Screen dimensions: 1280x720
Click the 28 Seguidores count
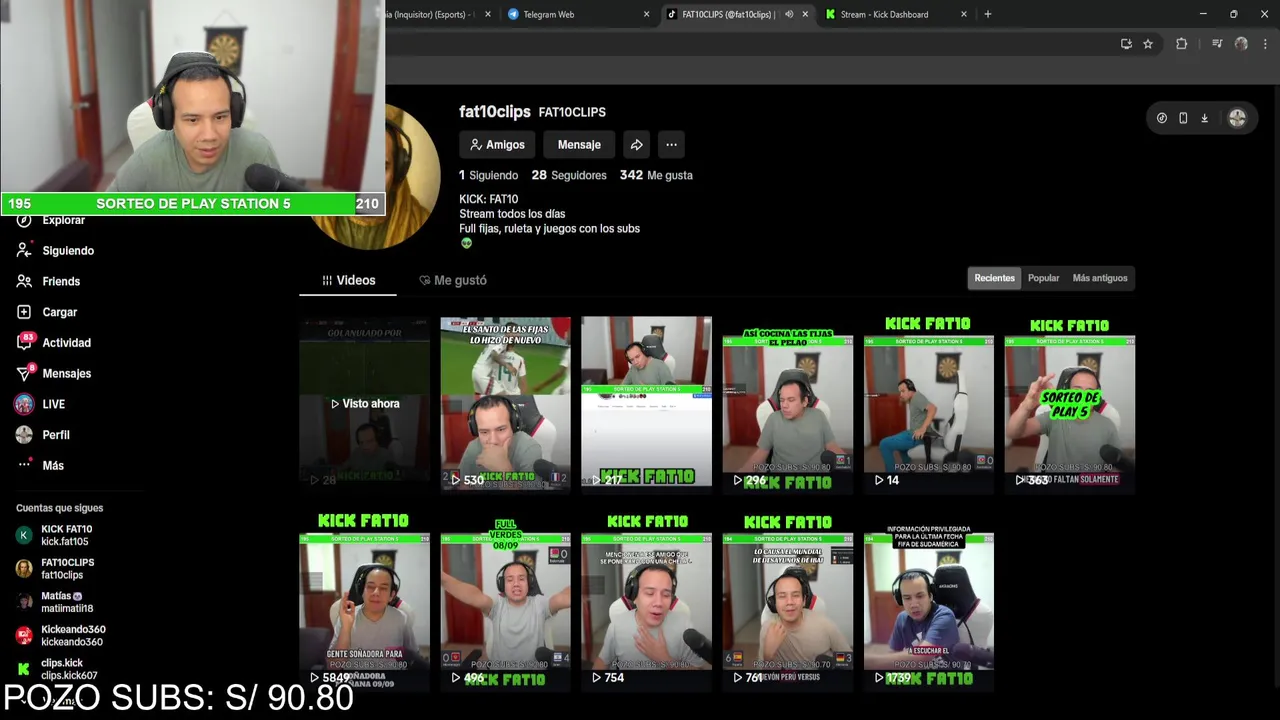point(569,175)
